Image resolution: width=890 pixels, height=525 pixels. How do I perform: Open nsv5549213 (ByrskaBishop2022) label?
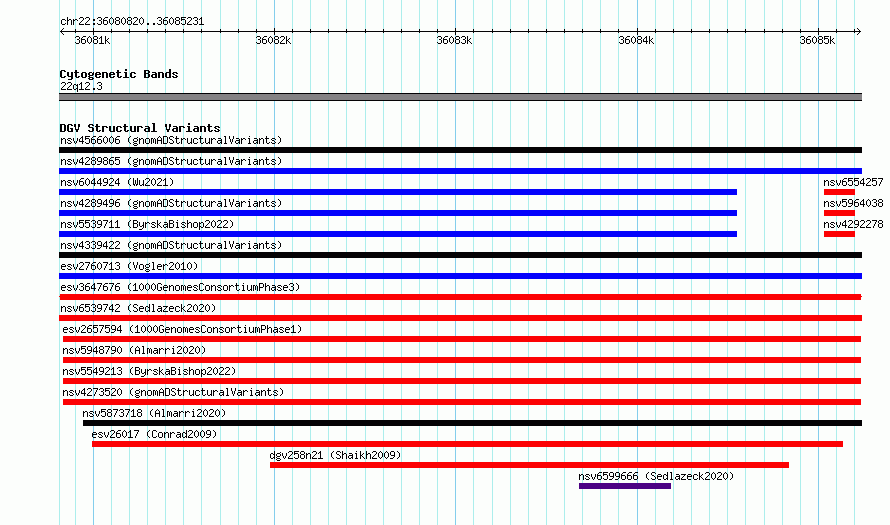click(x=149, y=371)
